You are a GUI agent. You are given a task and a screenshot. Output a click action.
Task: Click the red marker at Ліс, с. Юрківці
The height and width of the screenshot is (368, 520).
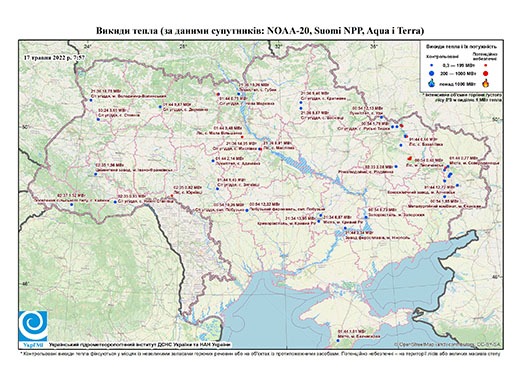pos(172,196)
